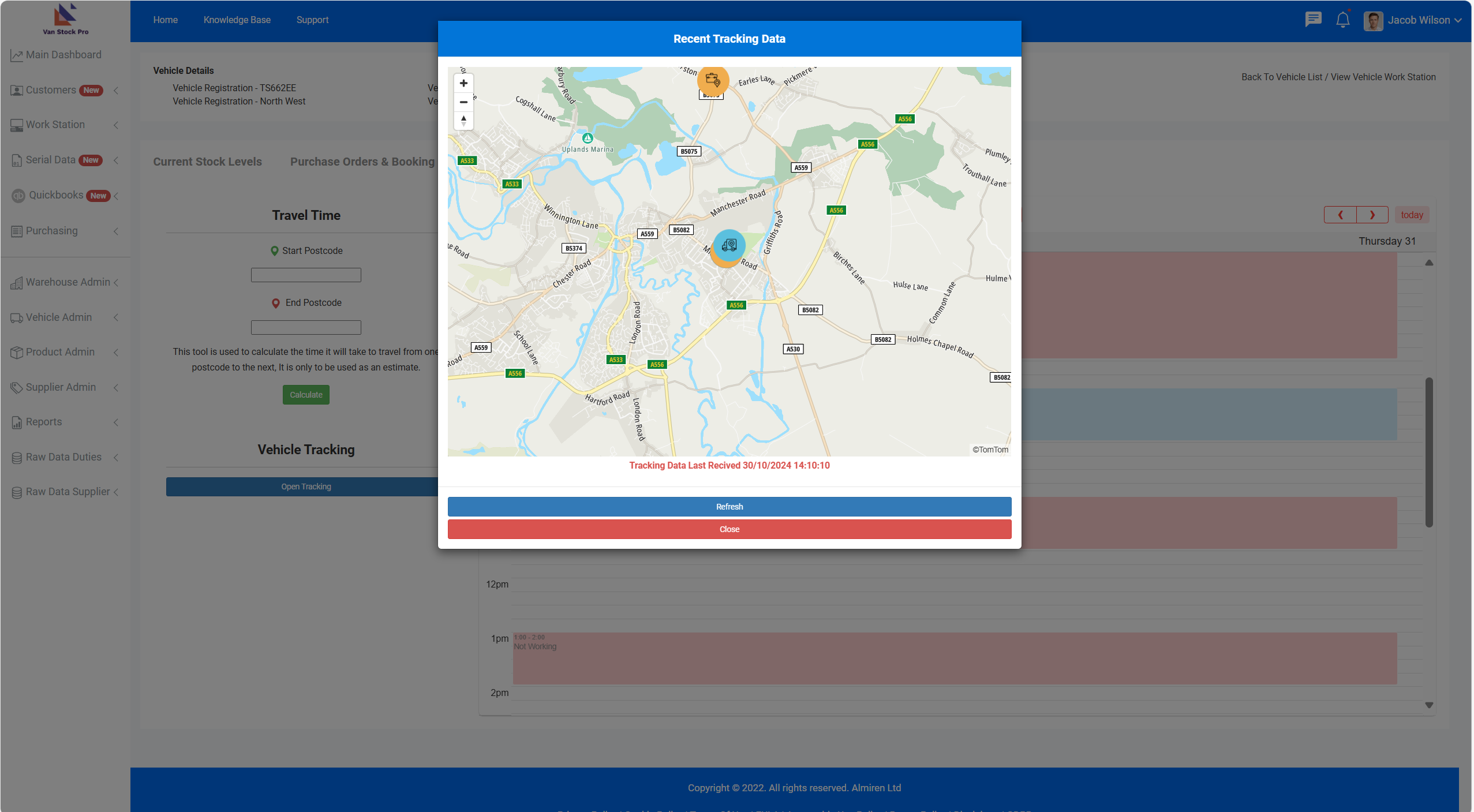Click the Van Stock Pro logo
Viewport: 1474px width, 812px height.
coord(65,19)
